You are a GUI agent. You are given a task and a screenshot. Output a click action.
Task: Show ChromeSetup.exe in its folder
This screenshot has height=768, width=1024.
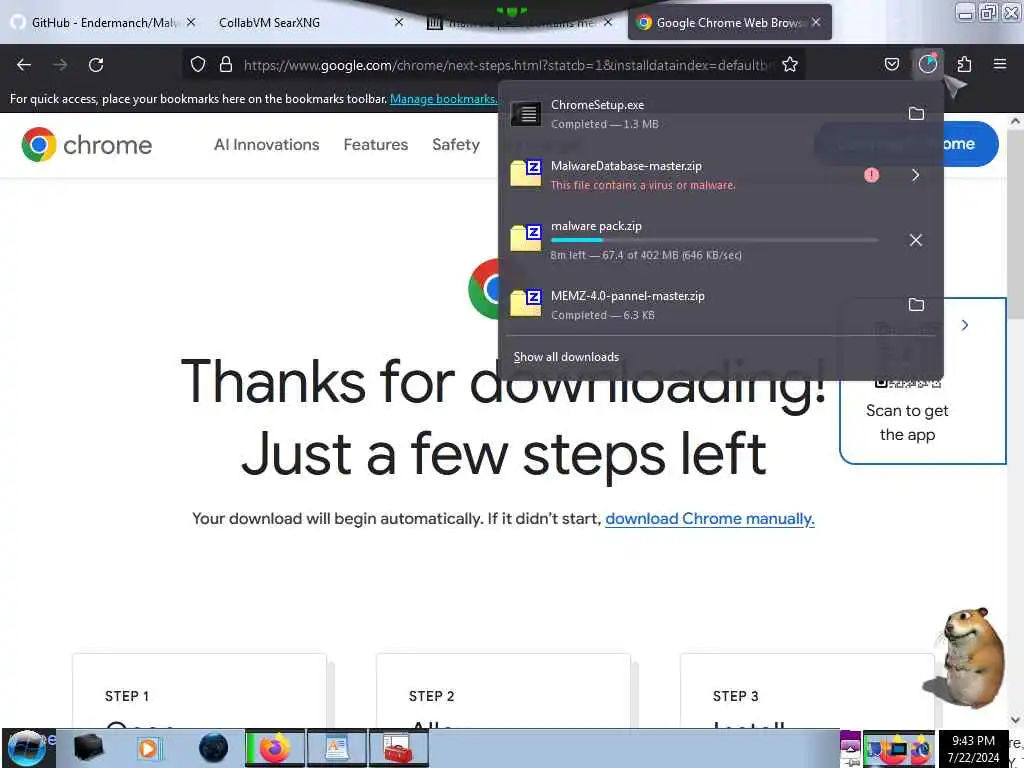pos(916,114)
